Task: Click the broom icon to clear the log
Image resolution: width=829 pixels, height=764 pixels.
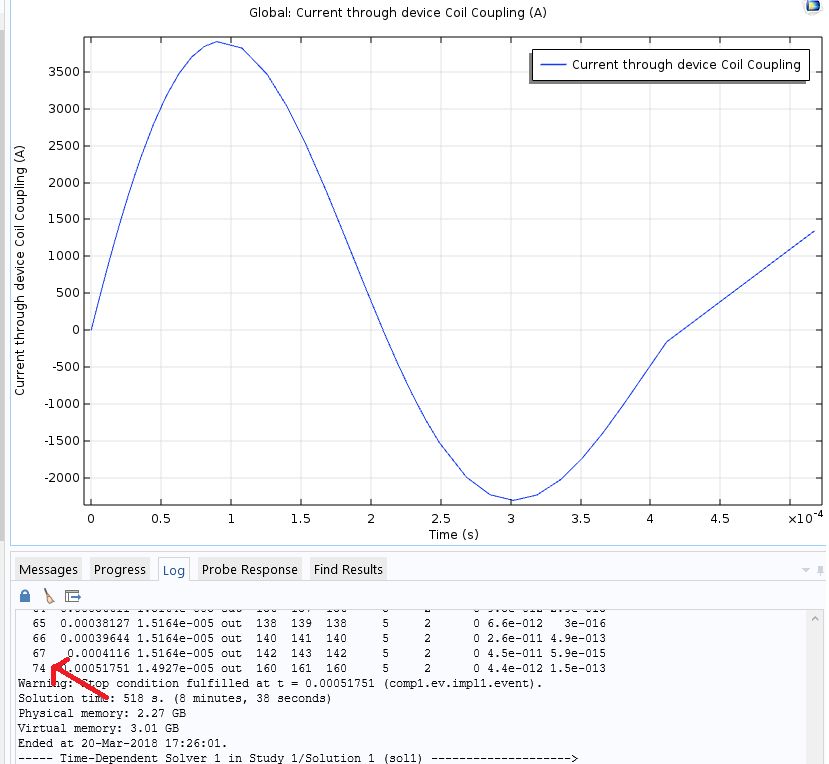Action: tap(48, 595)
